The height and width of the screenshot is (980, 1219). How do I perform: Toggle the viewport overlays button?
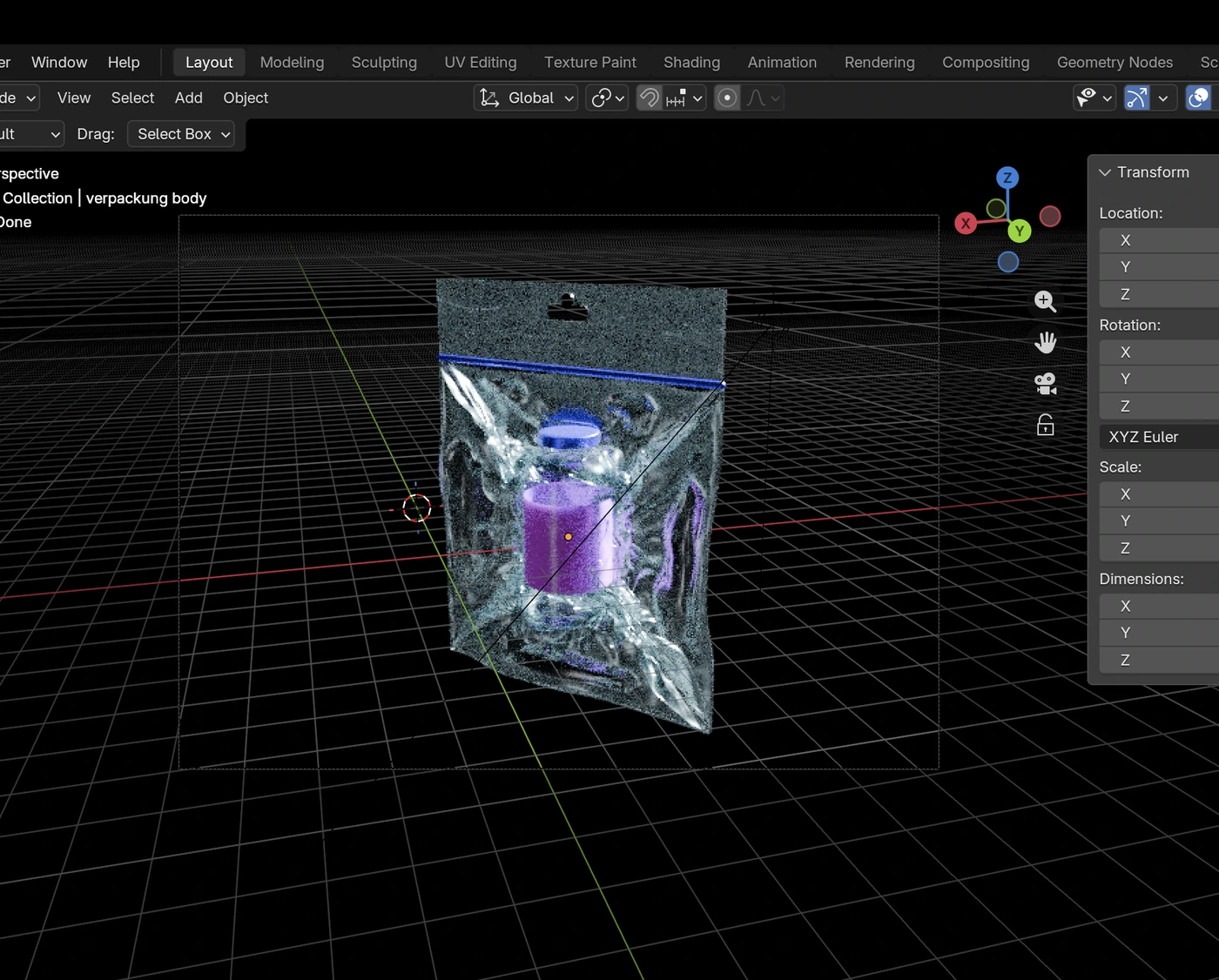(x=1199, y=98)
